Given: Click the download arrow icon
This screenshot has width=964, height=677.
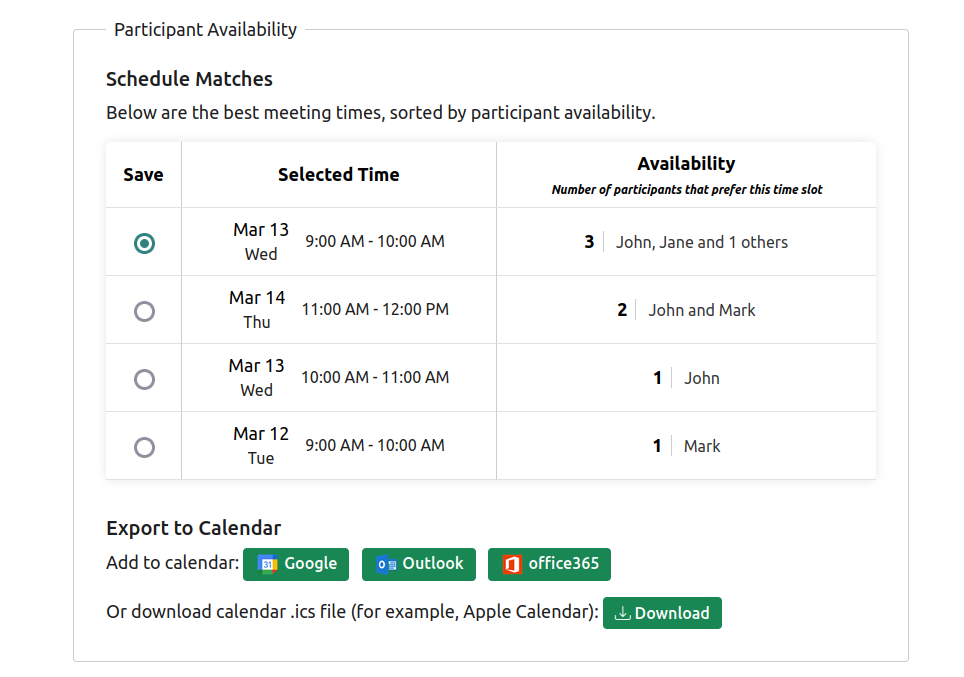Looking at the screenshot, I should pos(622,613).
